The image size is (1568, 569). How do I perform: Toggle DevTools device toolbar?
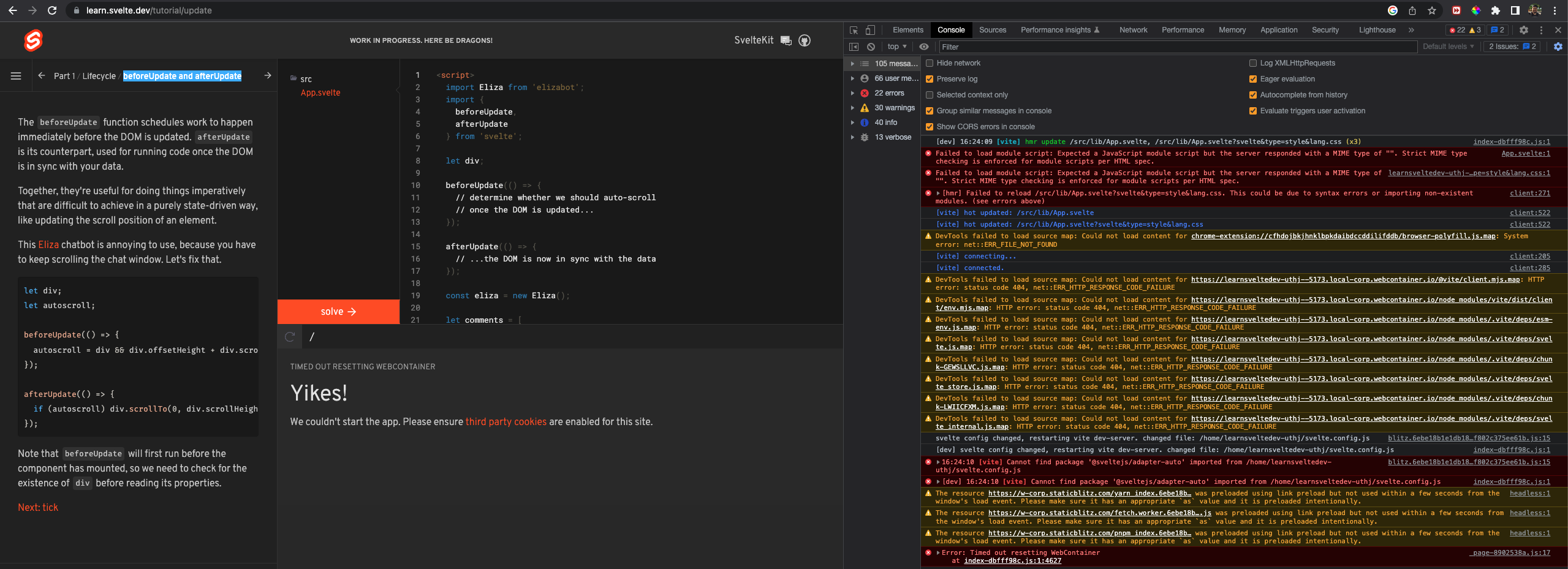(x=870, y=30)
